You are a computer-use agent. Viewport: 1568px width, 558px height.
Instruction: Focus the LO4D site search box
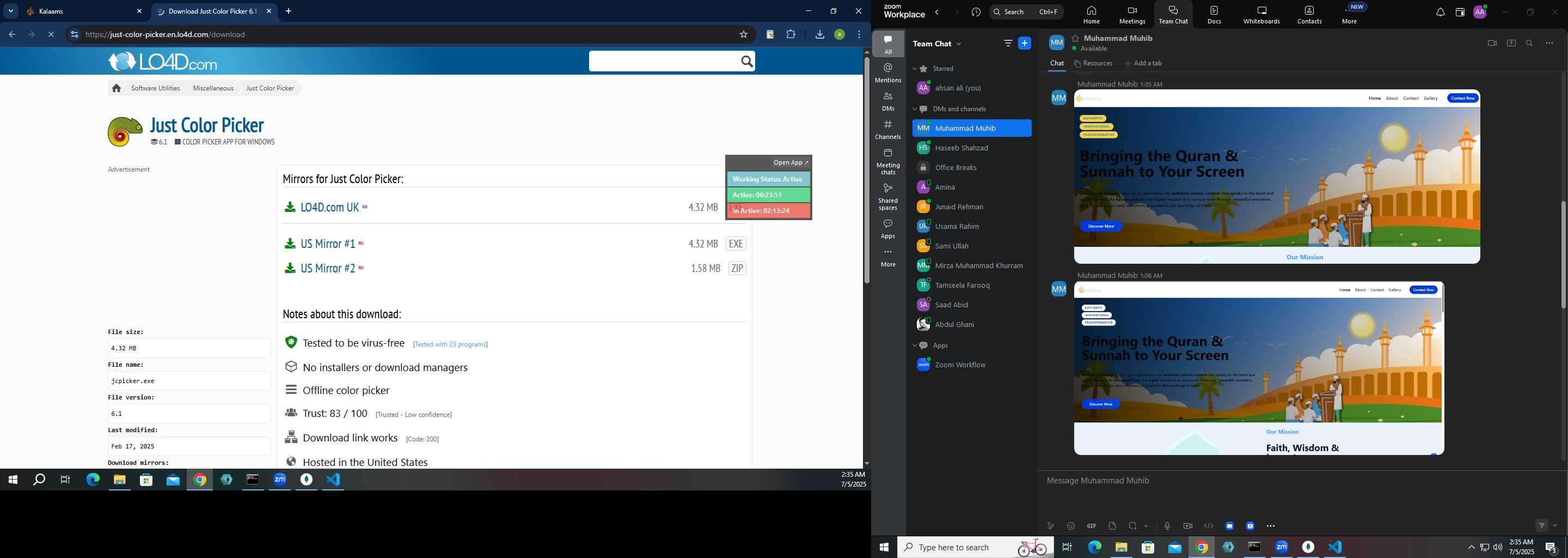tap(664, 61)
